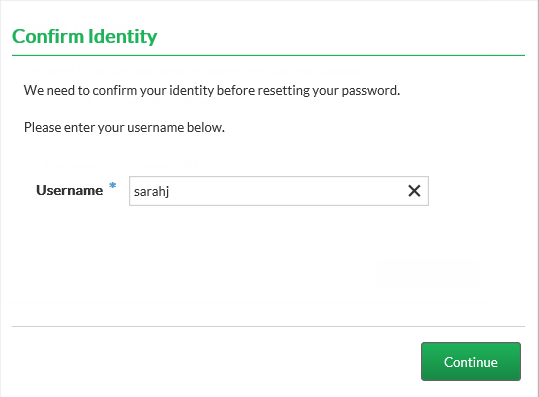Screen dimensions: 539x397
Task: Select the Confirm Identity heading
Action: [x=85, y=36]
